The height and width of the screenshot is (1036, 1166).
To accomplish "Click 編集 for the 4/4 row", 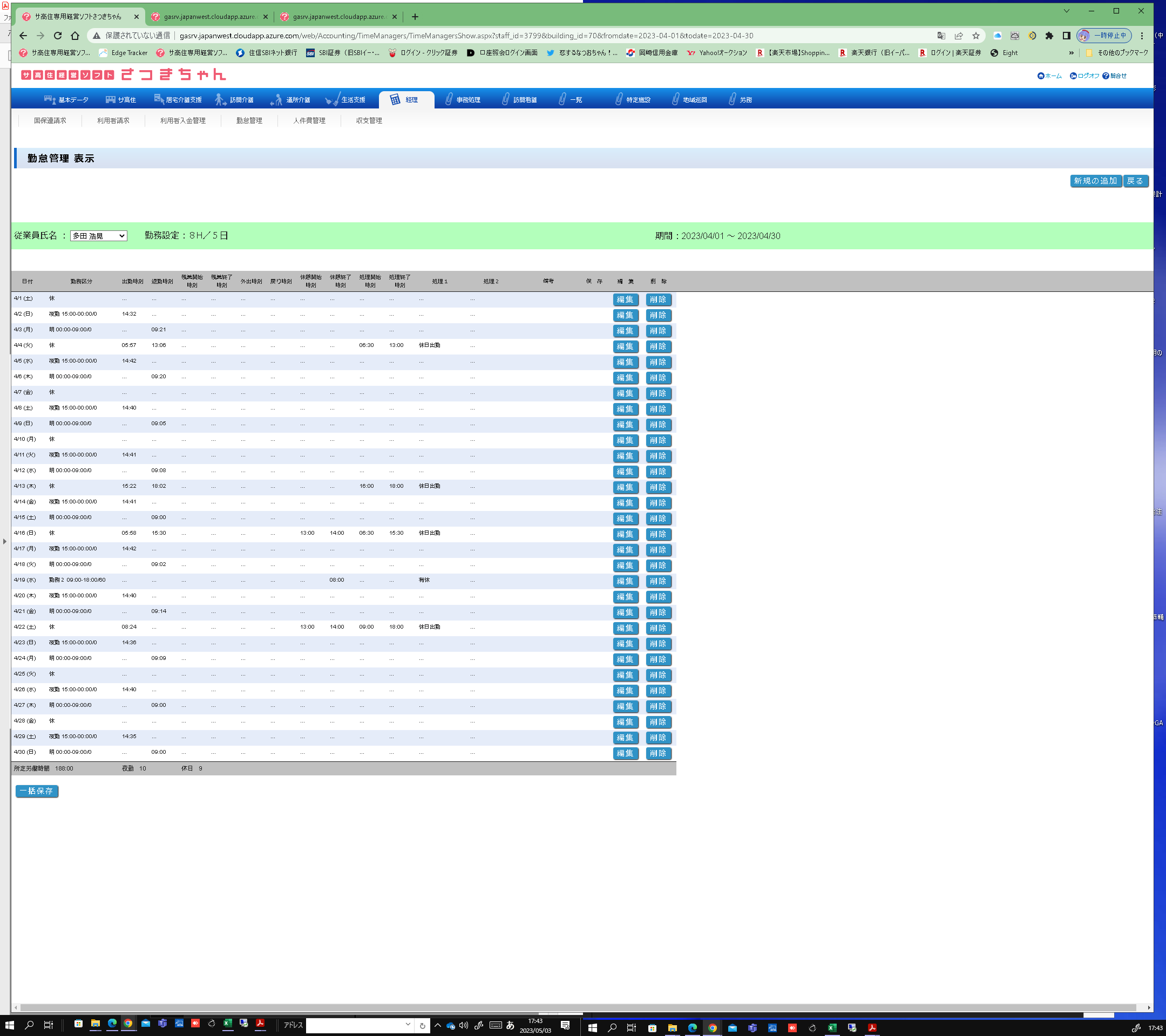I will coord(625,346).
